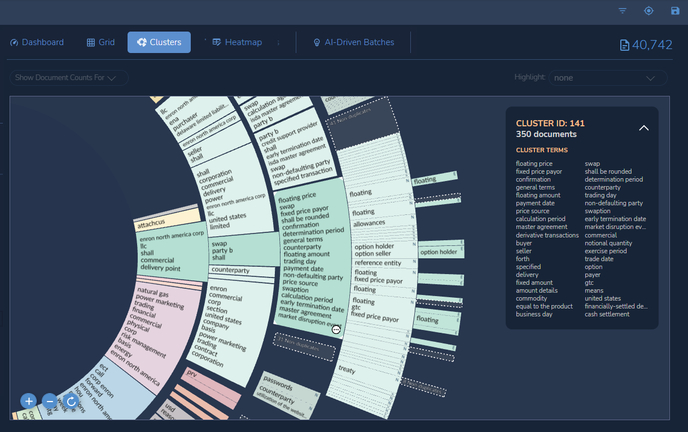Image resolution: width=688 pixels, height=432 pixels.
Task: Select the outer option holder segment
Action: coord(441,252)
